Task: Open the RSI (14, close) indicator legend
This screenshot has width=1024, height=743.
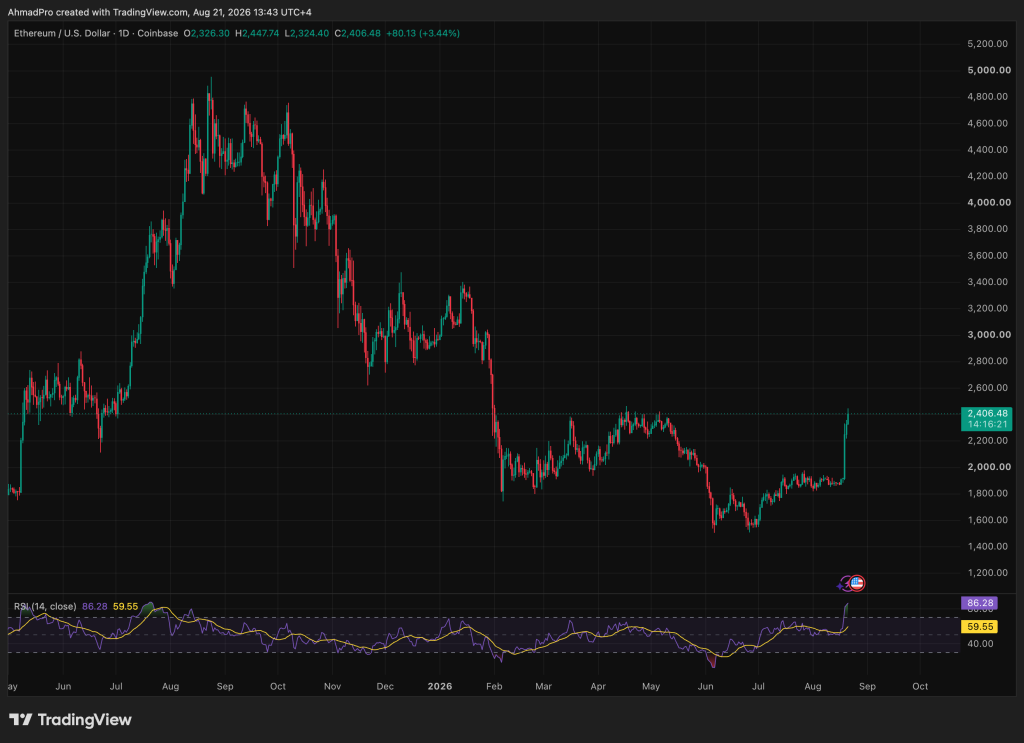Action: (45, 607)
